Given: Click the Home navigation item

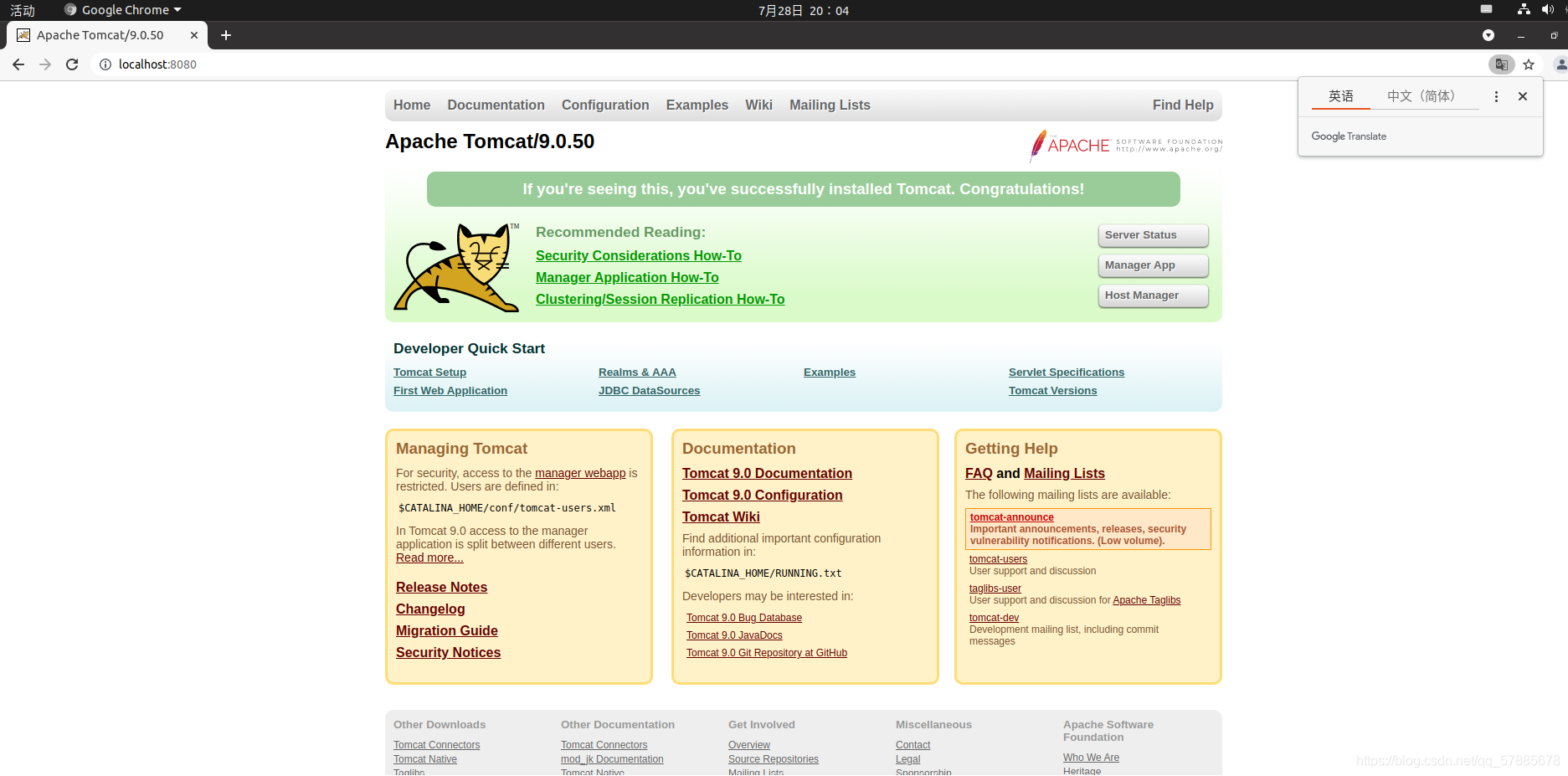Looking at the screenshot, I should 412,105.
